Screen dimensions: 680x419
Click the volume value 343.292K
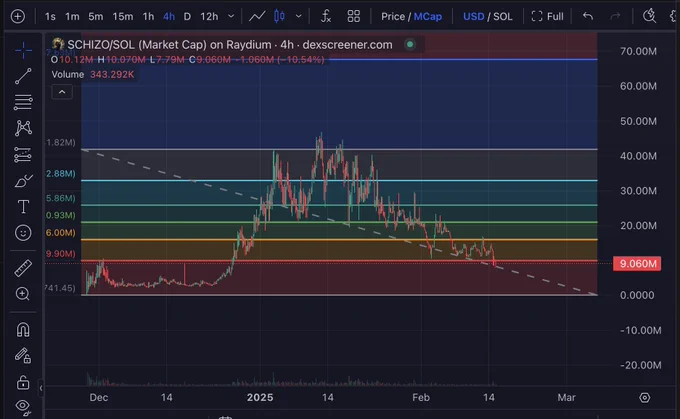112,74
